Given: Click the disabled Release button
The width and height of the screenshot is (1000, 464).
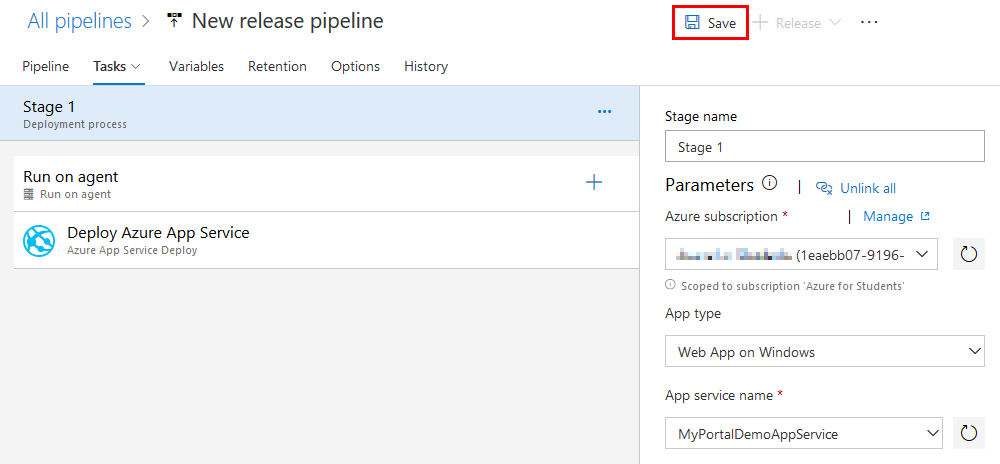Looking at the screenshot, I should click(x=797, y=23).
